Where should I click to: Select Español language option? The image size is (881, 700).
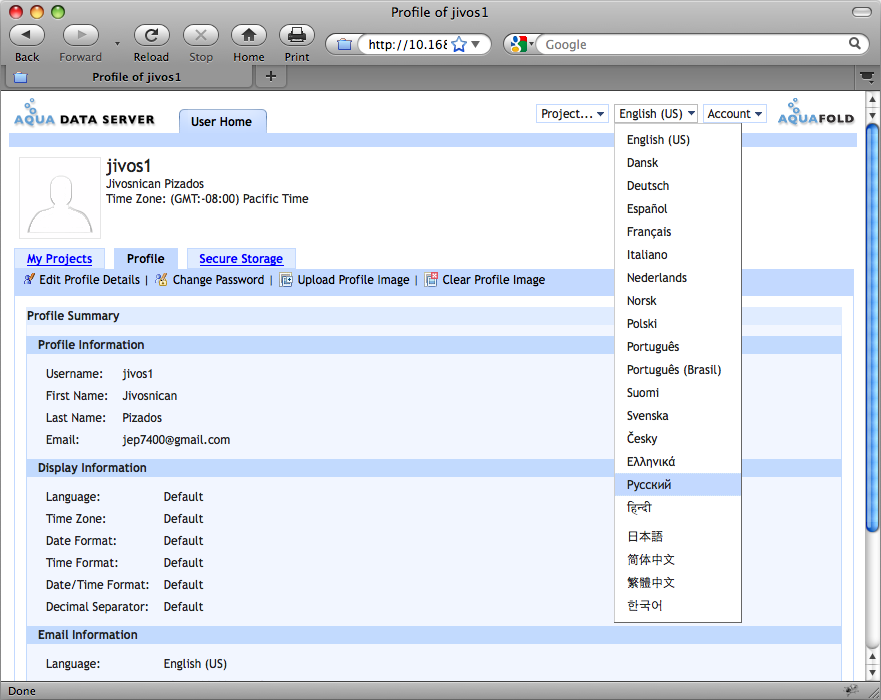tap(678, 209)
